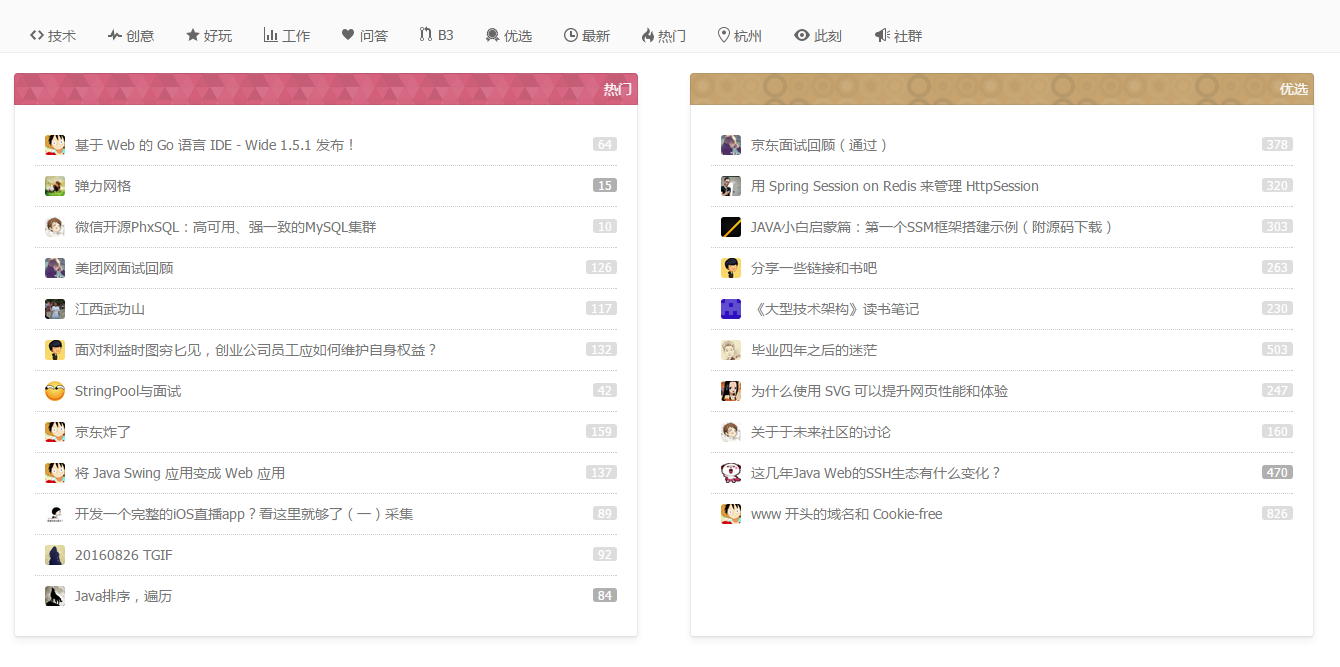Open the 好玩 star section

(x=209, y=35)
